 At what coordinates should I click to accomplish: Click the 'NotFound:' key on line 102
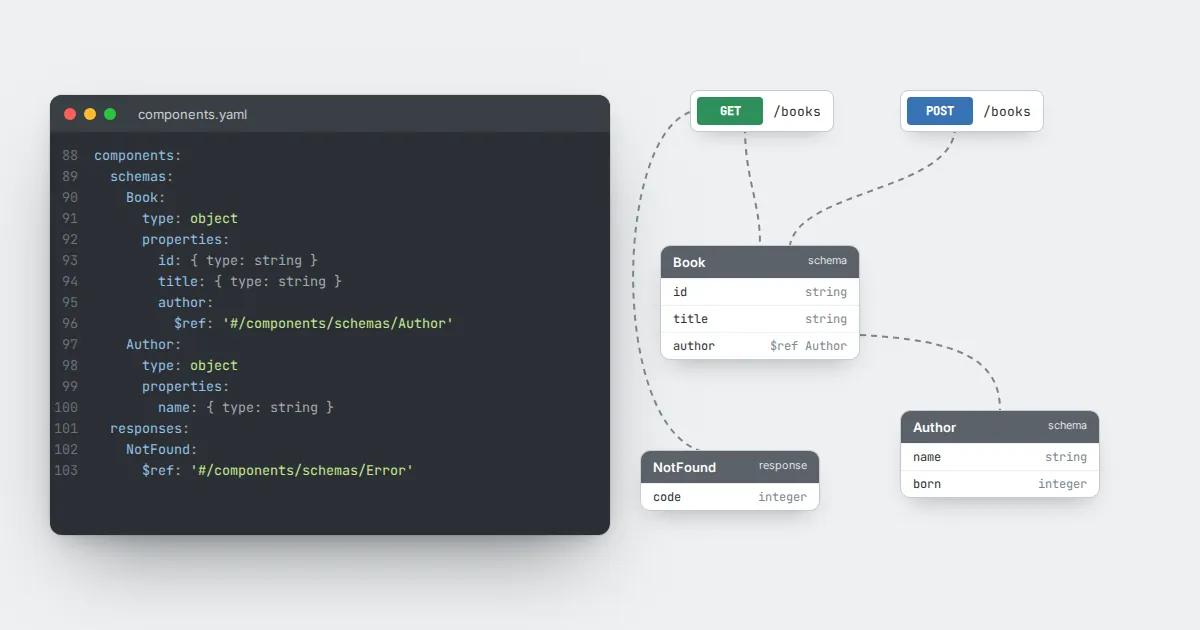(x=162, y=450)
